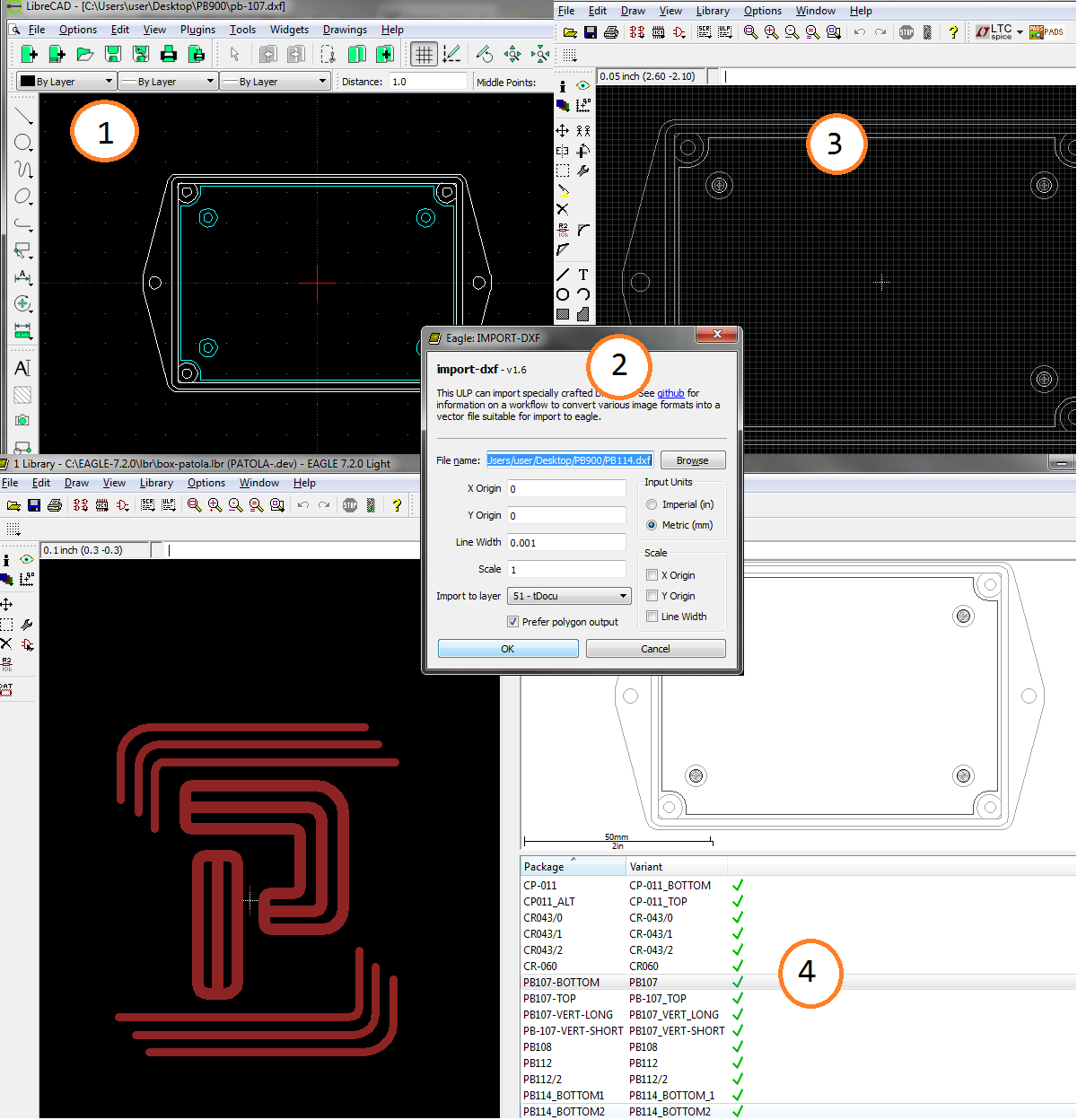Select LibreCAD text tool in left toolbar

click(x=22, y=368)
